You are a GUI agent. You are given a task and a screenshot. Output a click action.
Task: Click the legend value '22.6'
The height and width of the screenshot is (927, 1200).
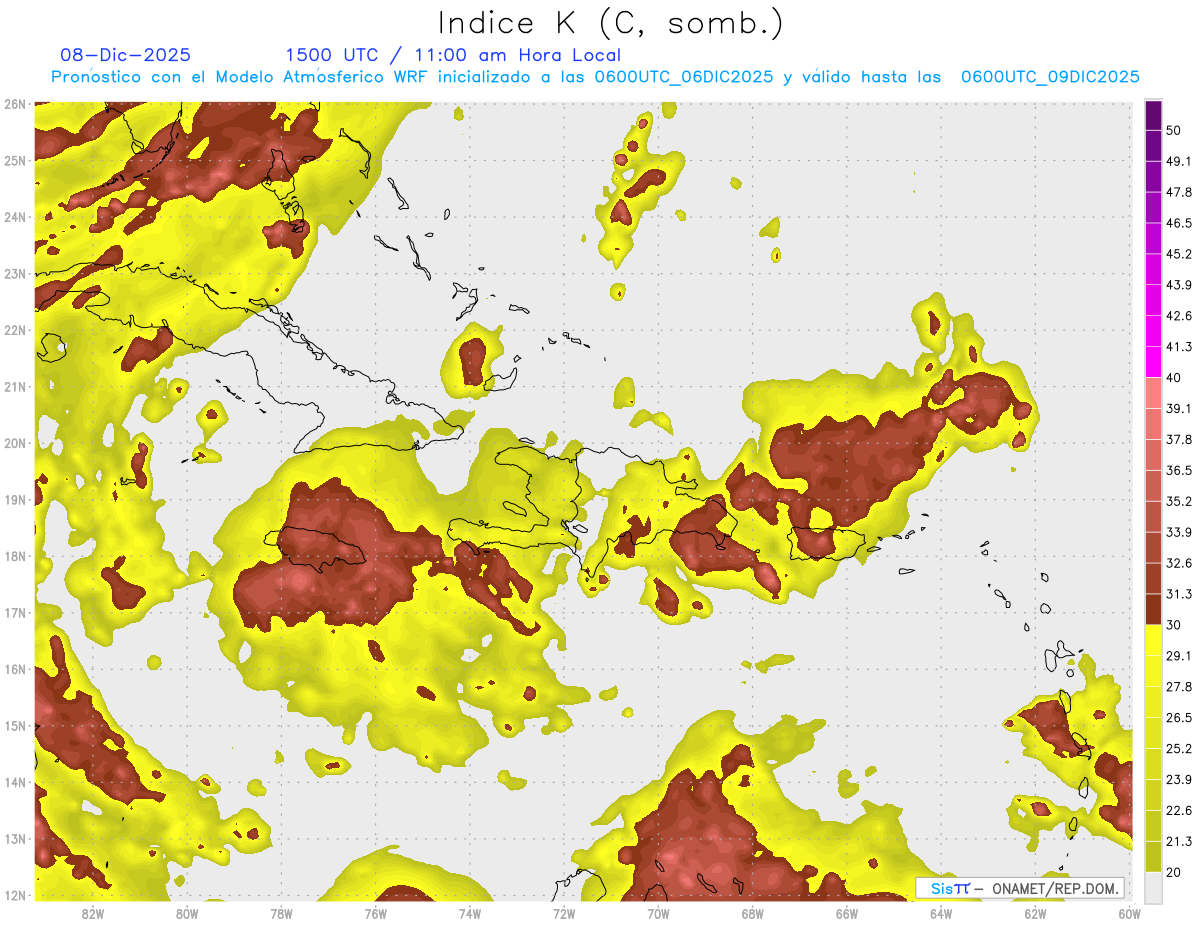click(x=1179, y=811)
